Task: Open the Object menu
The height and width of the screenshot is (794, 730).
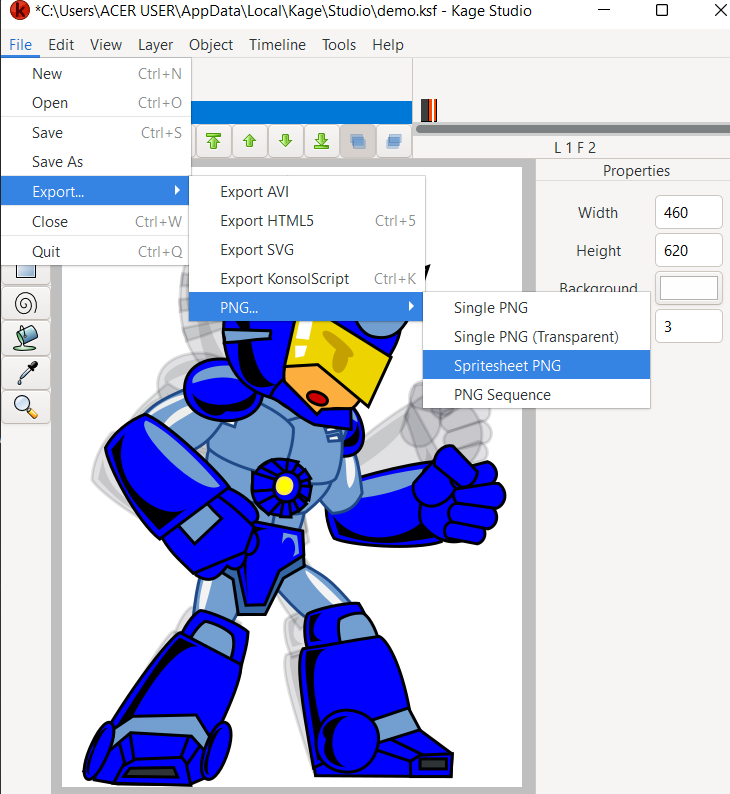Action: pyautogui.click(x=211, y=45)
